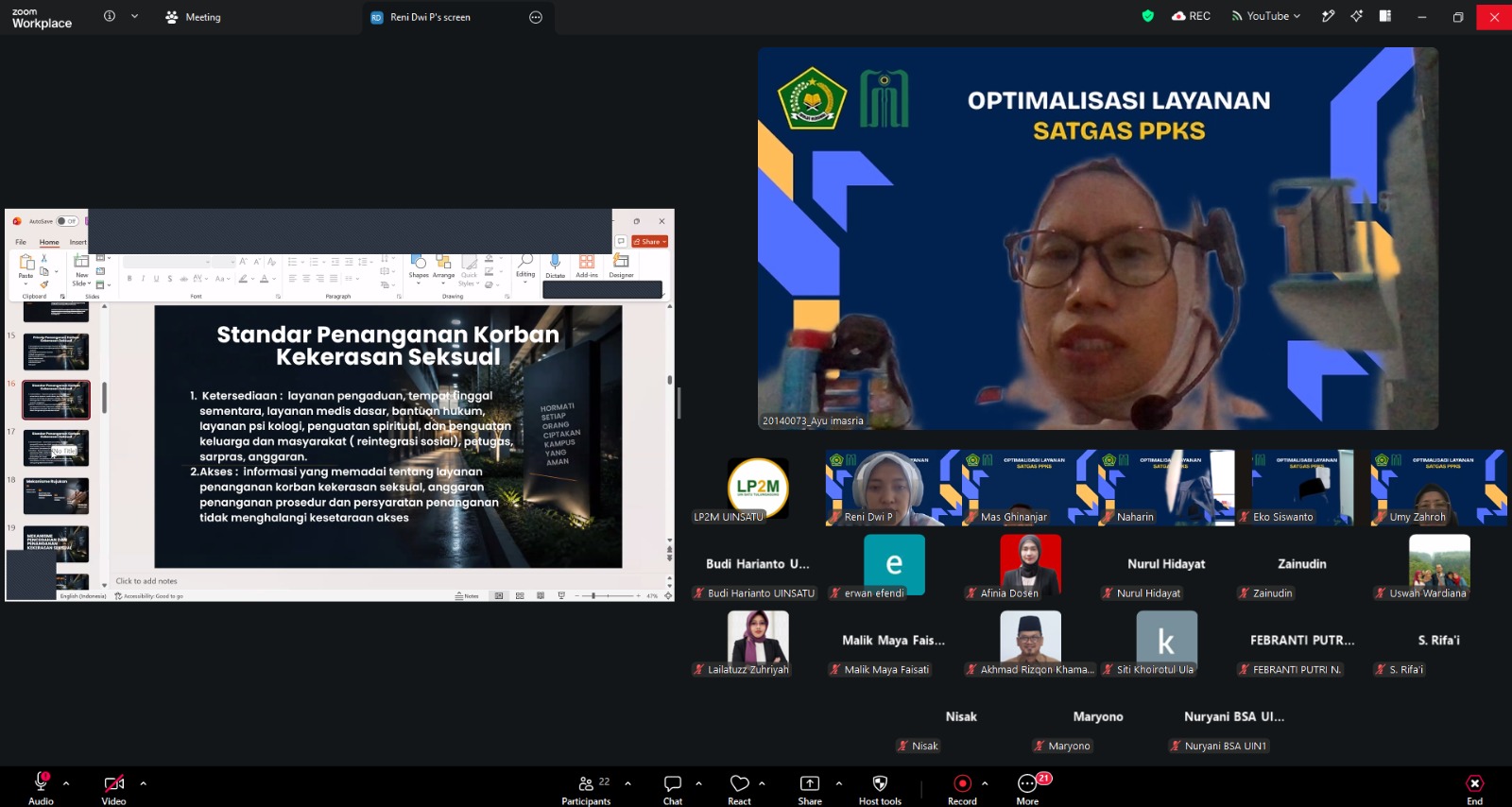Switch to the Meeting tab
The height and width of the screenshot is (807, 1512).
click(x=193, y=17)
